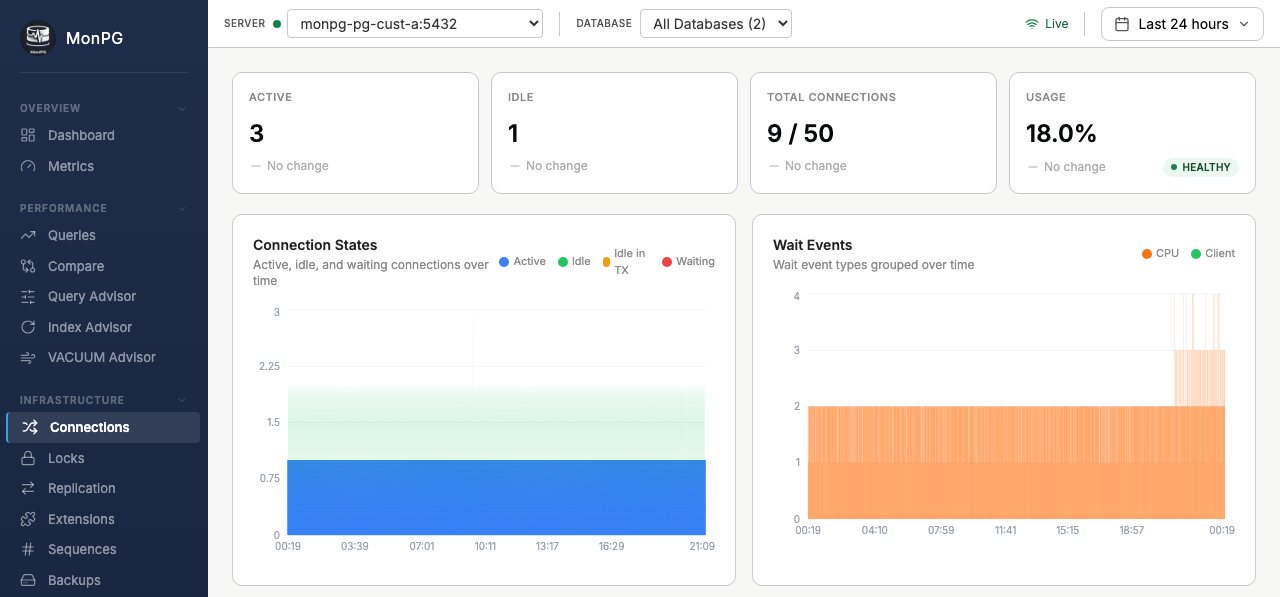The height and width of the screenshot is (597, 1280).
Task: Click the MonPG logo icon
Action: 38,38
